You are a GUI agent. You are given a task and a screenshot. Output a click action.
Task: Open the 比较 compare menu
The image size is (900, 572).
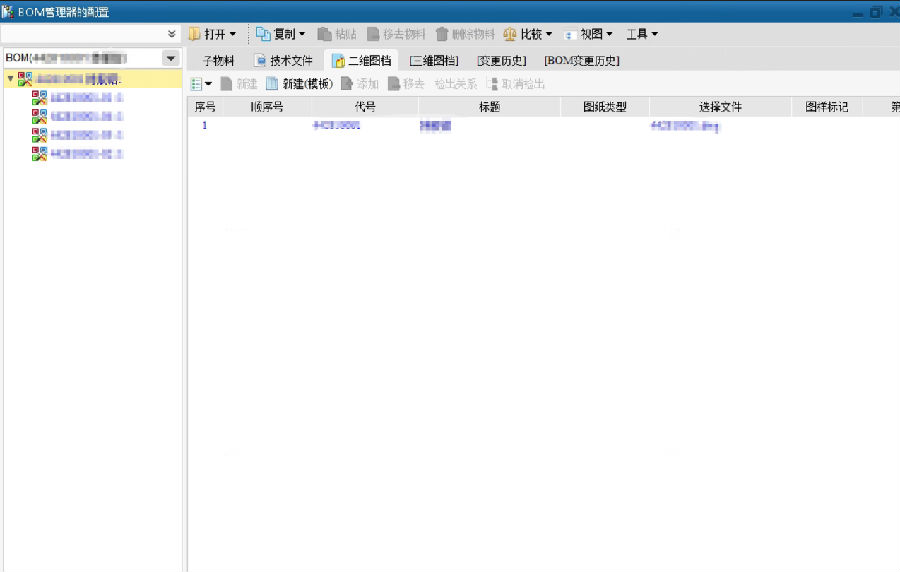pos(528,34)
